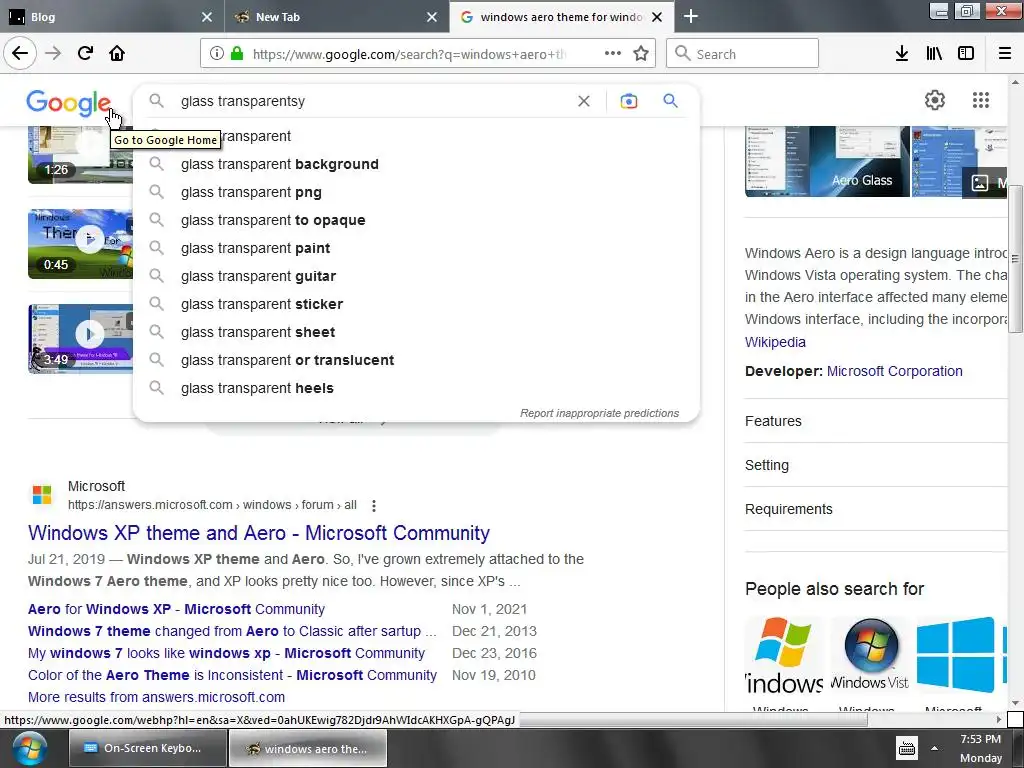Viewport: 1024px width, 768px height.
Task: Play the 0:45 video thumbnail
Action: [x=81, y=244]
